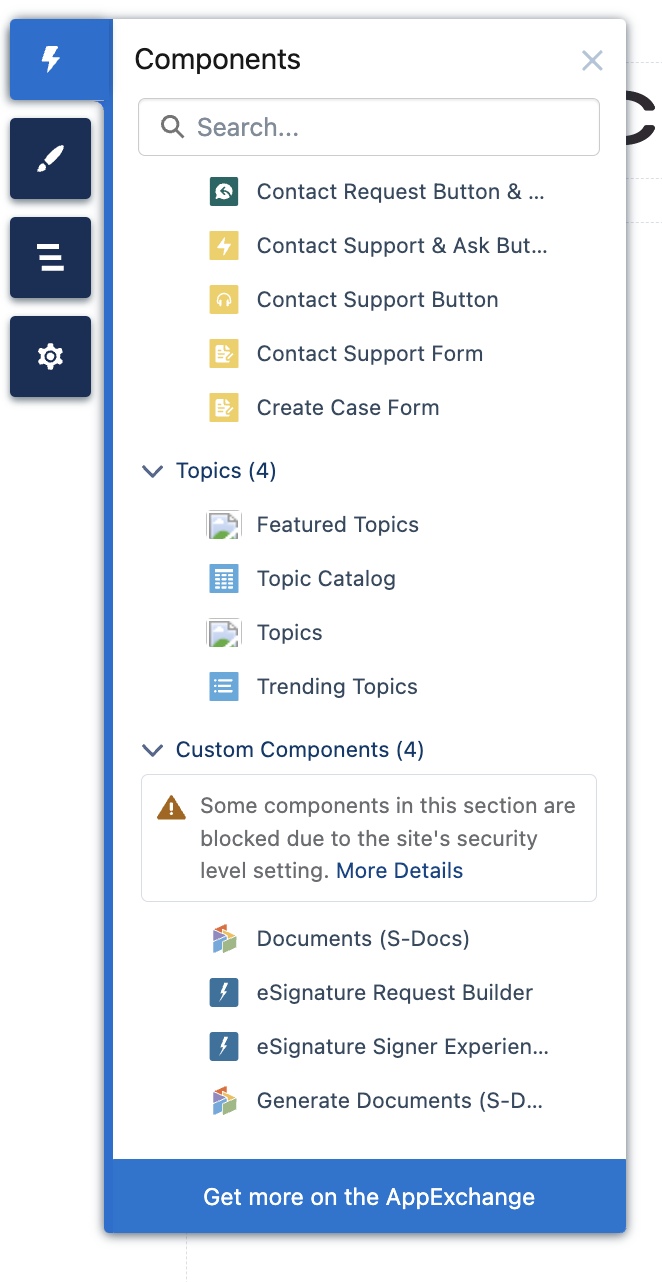The width and height of the screenshot is (662, 1282).
Task: Open Settings via the gear icon
Action: (49, 356)
